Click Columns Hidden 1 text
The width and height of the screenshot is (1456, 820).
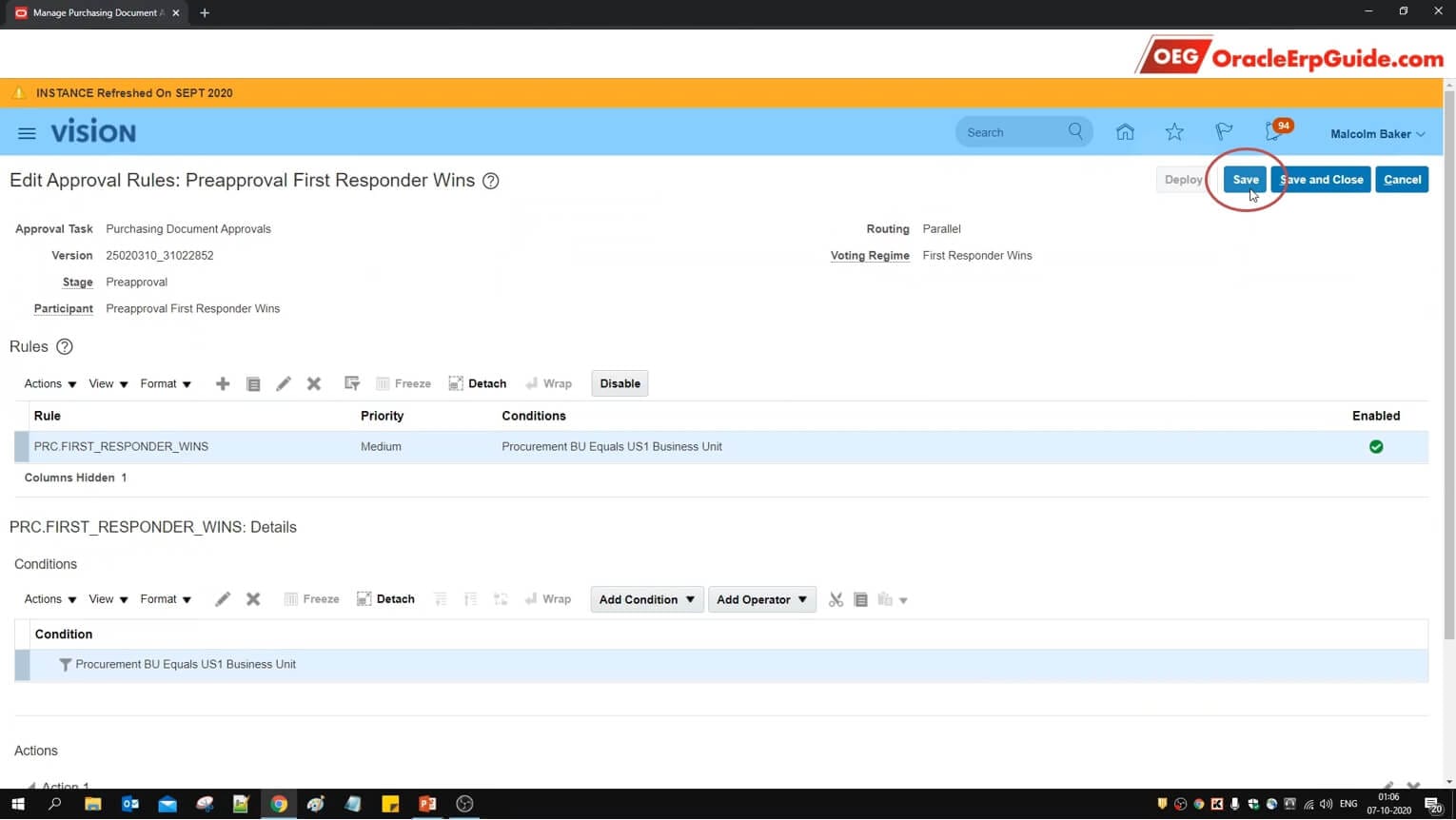click(x=75, y=478)
